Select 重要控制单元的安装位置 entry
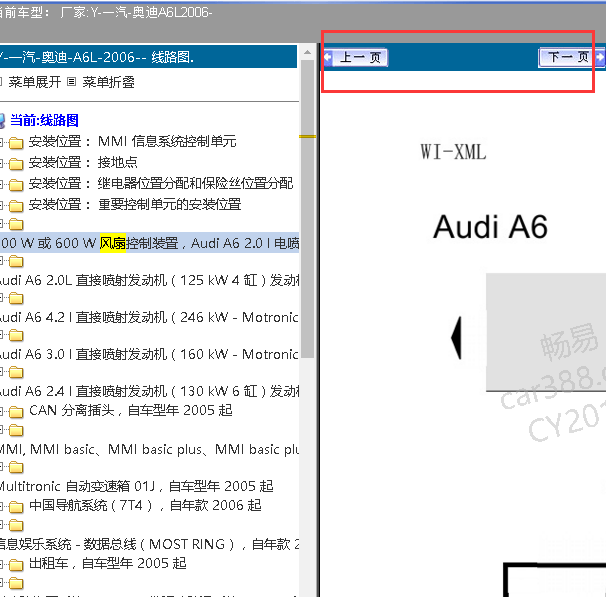606x597 pixels. (x=135, y=204)
